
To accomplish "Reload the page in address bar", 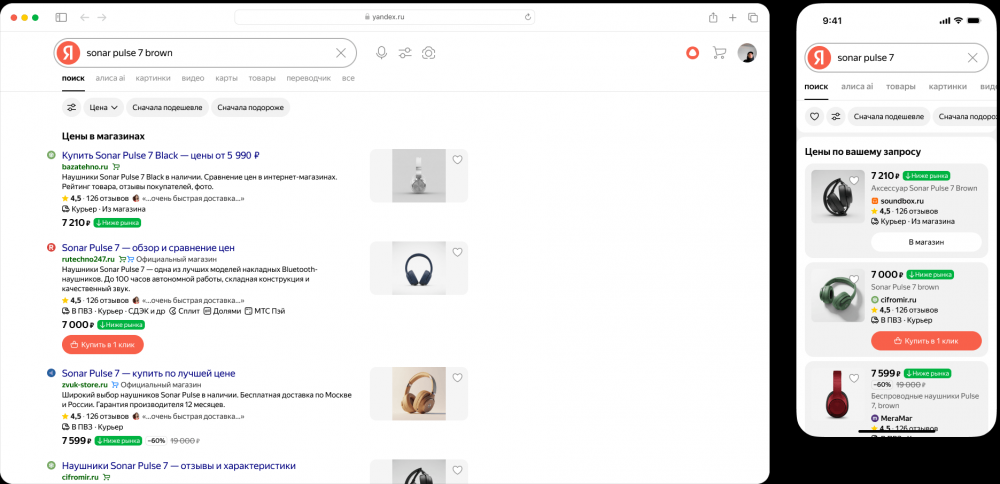I will click(x=527, y=17).
